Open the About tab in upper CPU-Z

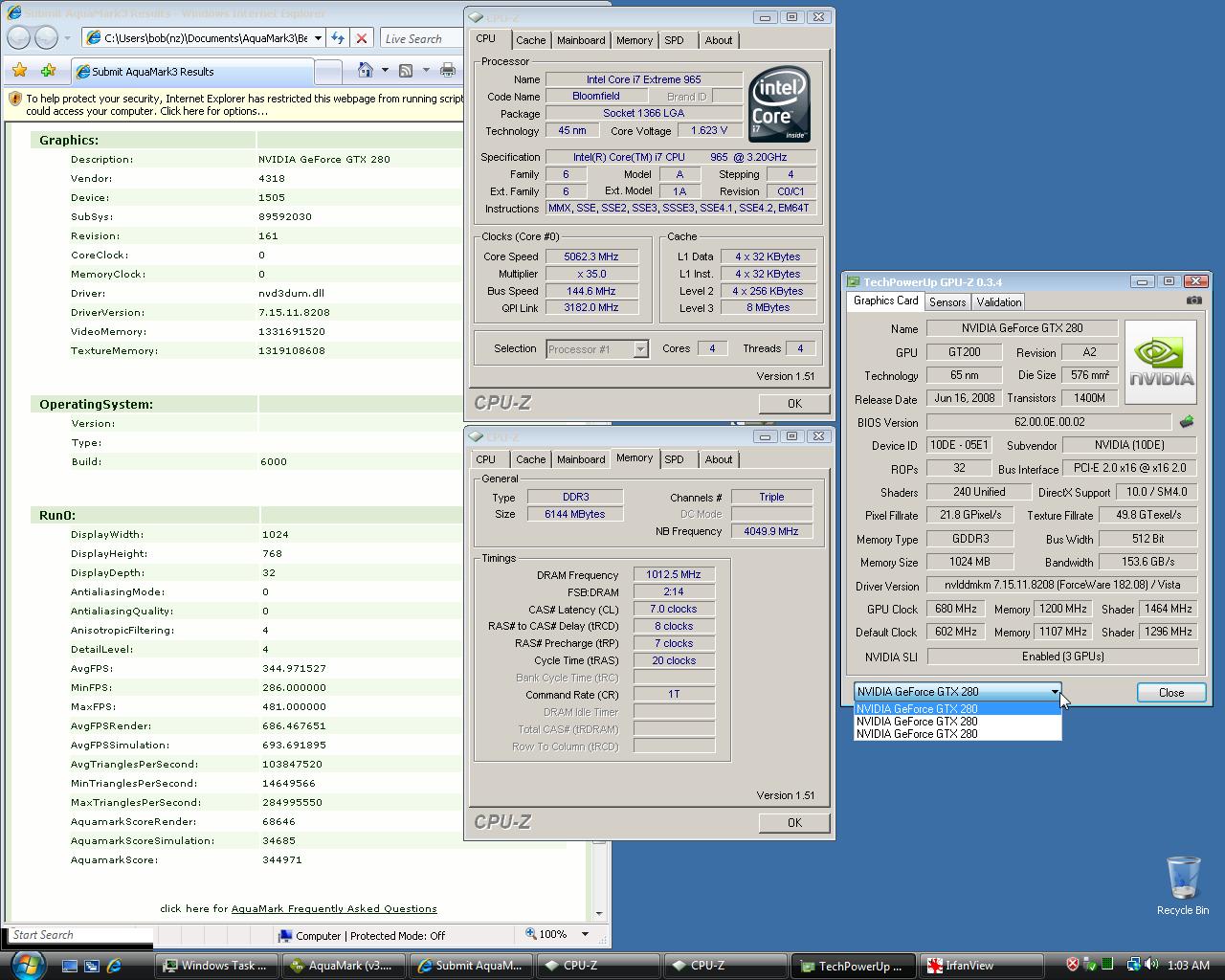[719, 40]
